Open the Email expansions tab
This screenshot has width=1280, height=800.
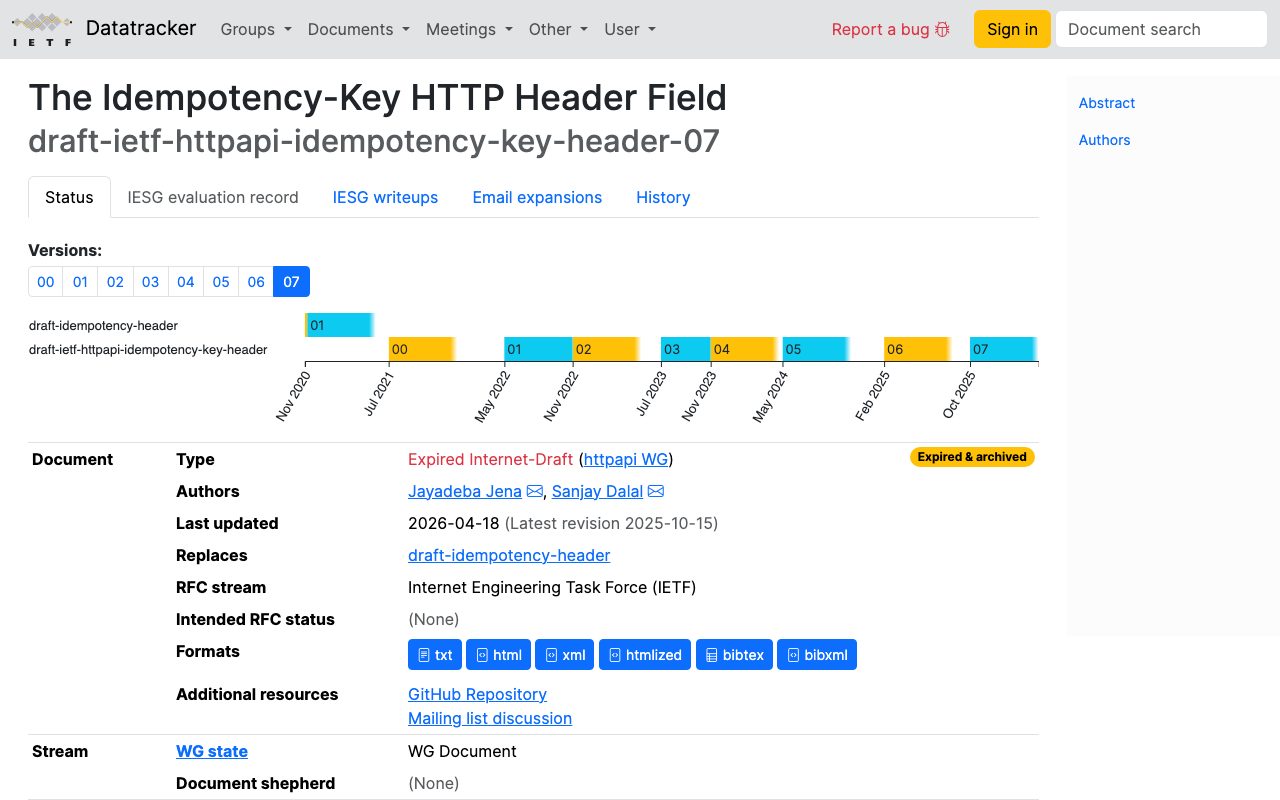pyautogui.click(x=537, y=197)
